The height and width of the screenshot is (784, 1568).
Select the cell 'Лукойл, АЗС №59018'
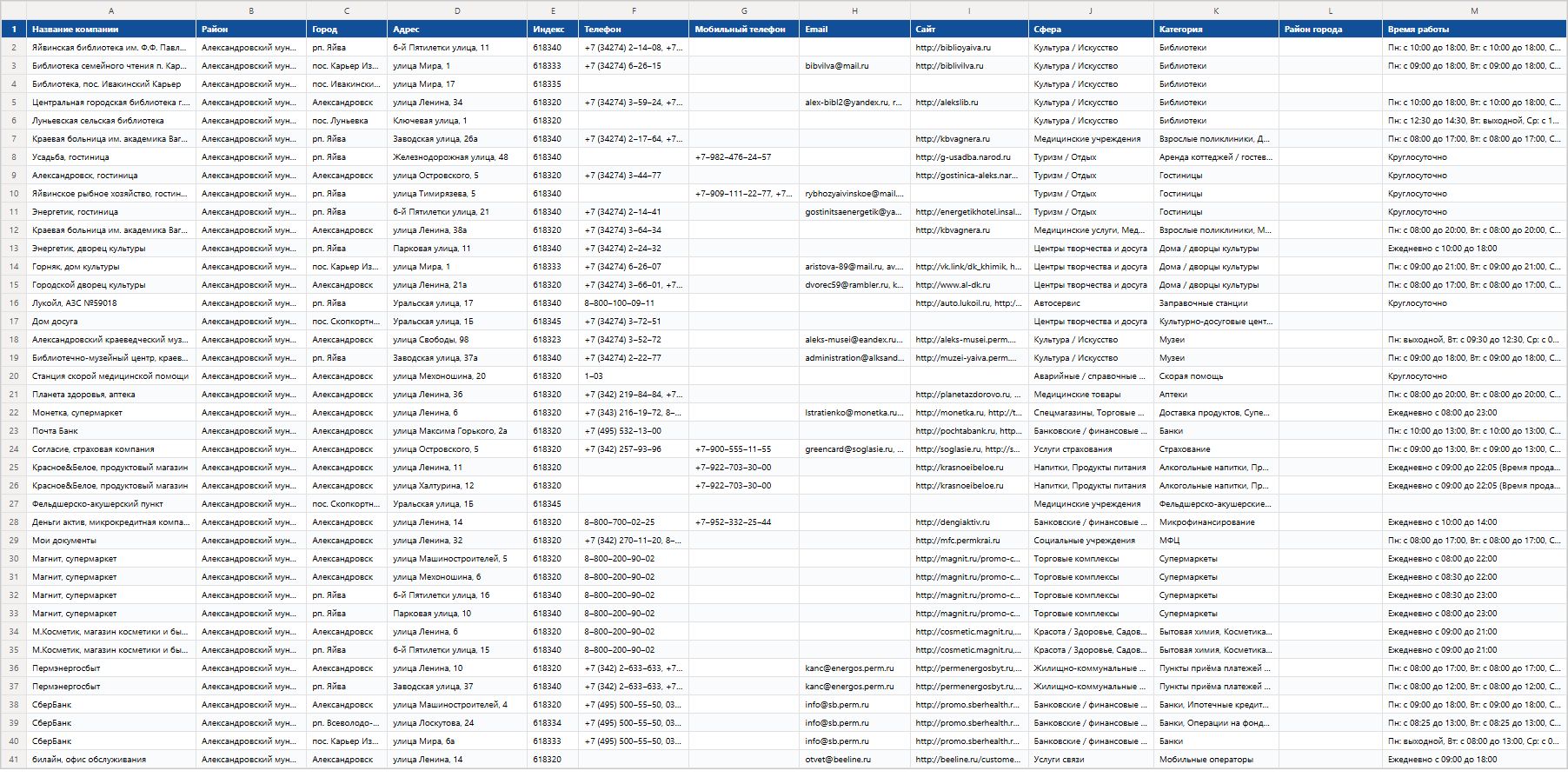pos(111,303)
